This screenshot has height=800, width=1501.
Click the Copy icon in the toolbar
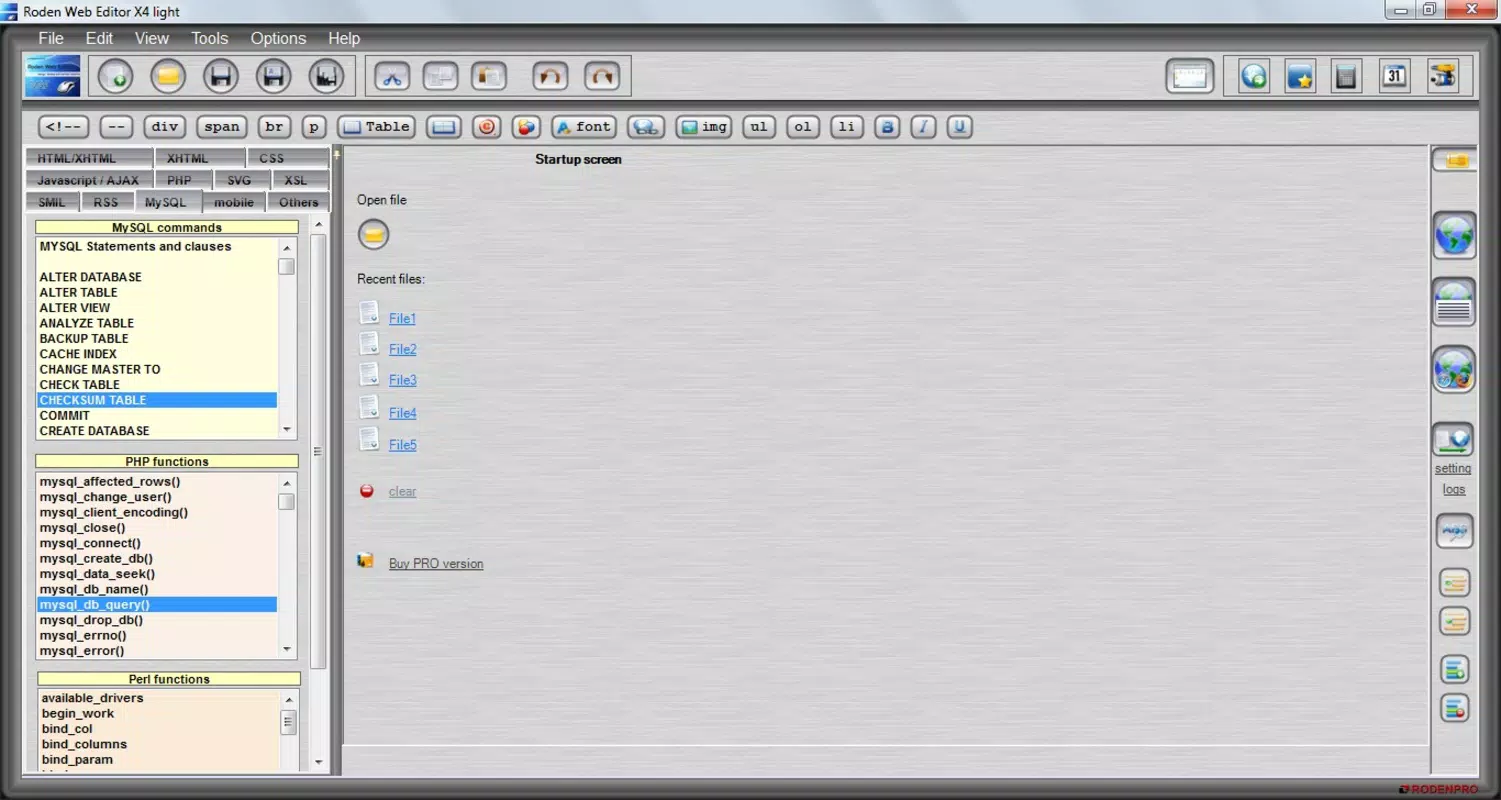pos(440,76)
